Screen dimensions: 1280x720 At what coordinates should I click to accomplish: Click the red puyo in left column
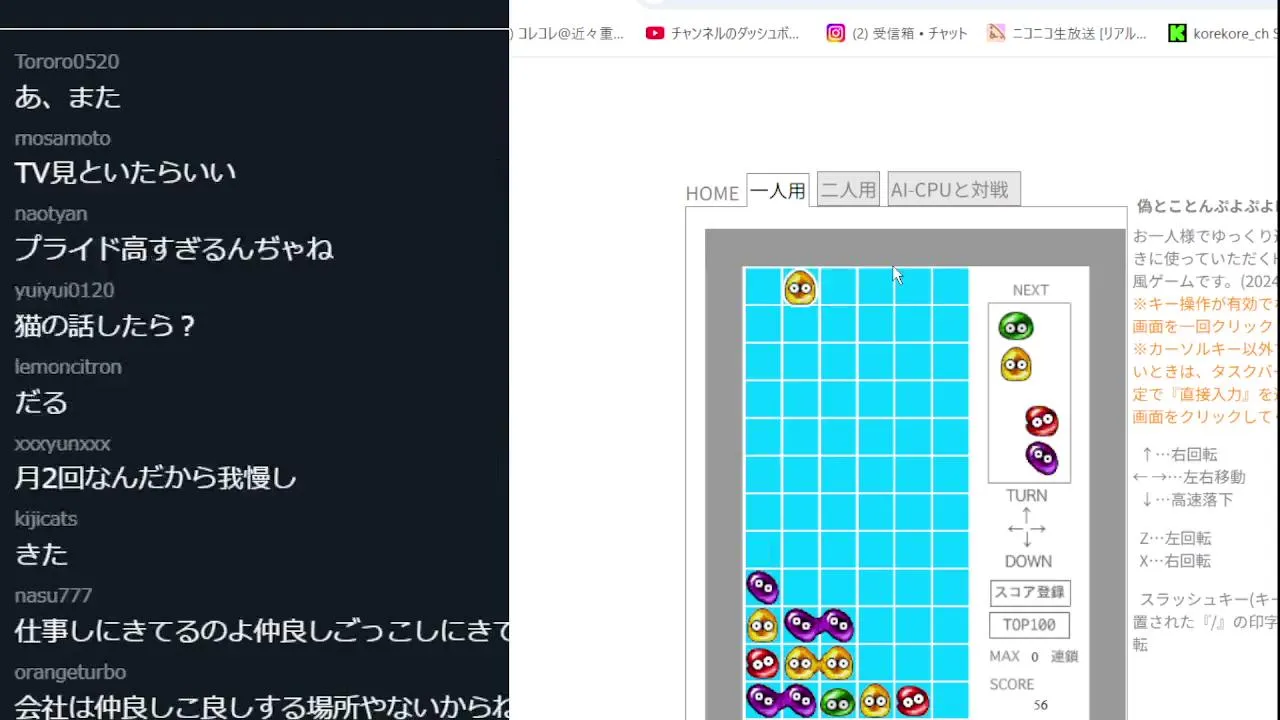[762, 663]
